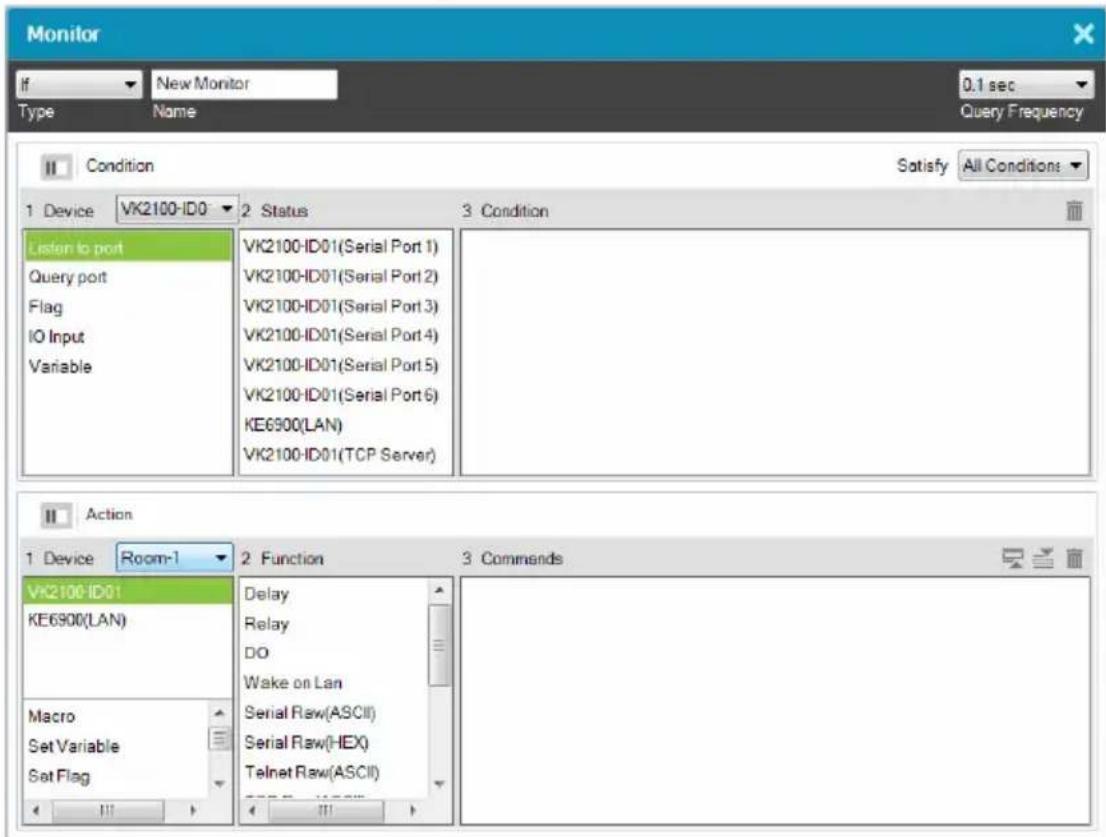Image resolution: width=1106 pixels, height=837 pixels.
Task: Select Flag in the condition list
Action: (x=128, y=307)
